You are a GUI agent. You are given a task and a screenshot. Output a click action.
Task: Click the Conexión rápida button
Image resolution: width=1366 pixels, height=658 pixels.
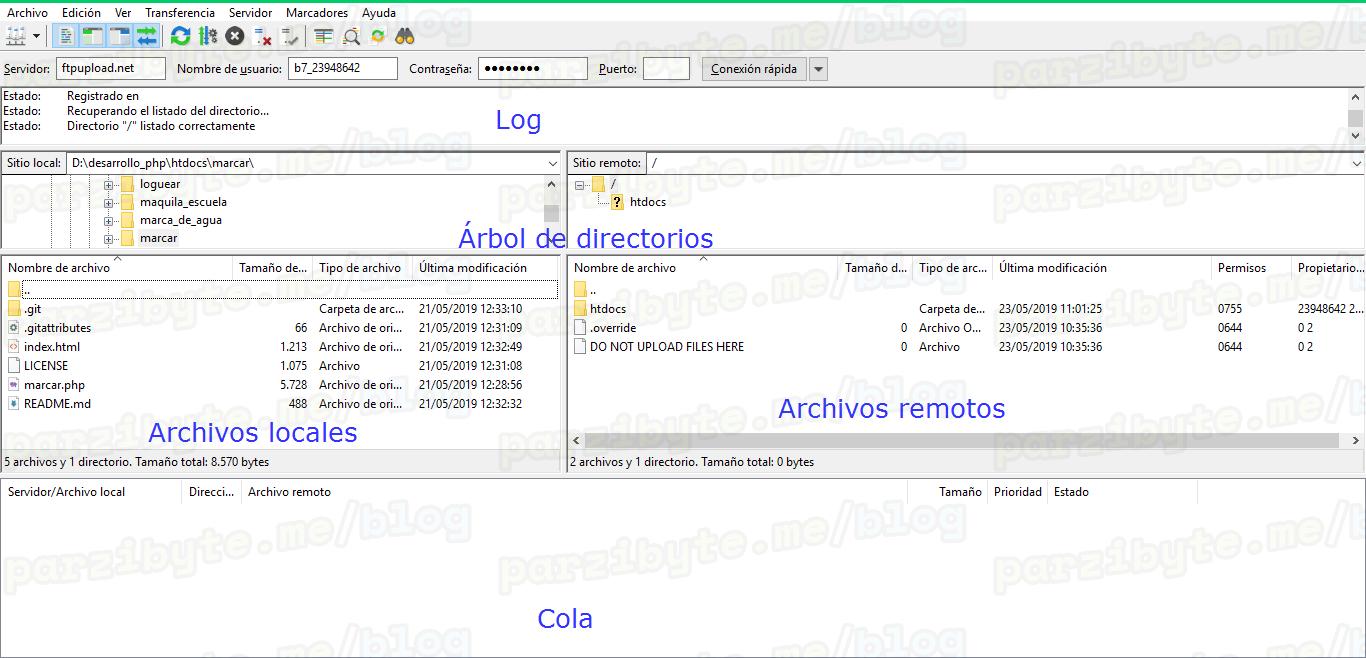tap(754, 69)
